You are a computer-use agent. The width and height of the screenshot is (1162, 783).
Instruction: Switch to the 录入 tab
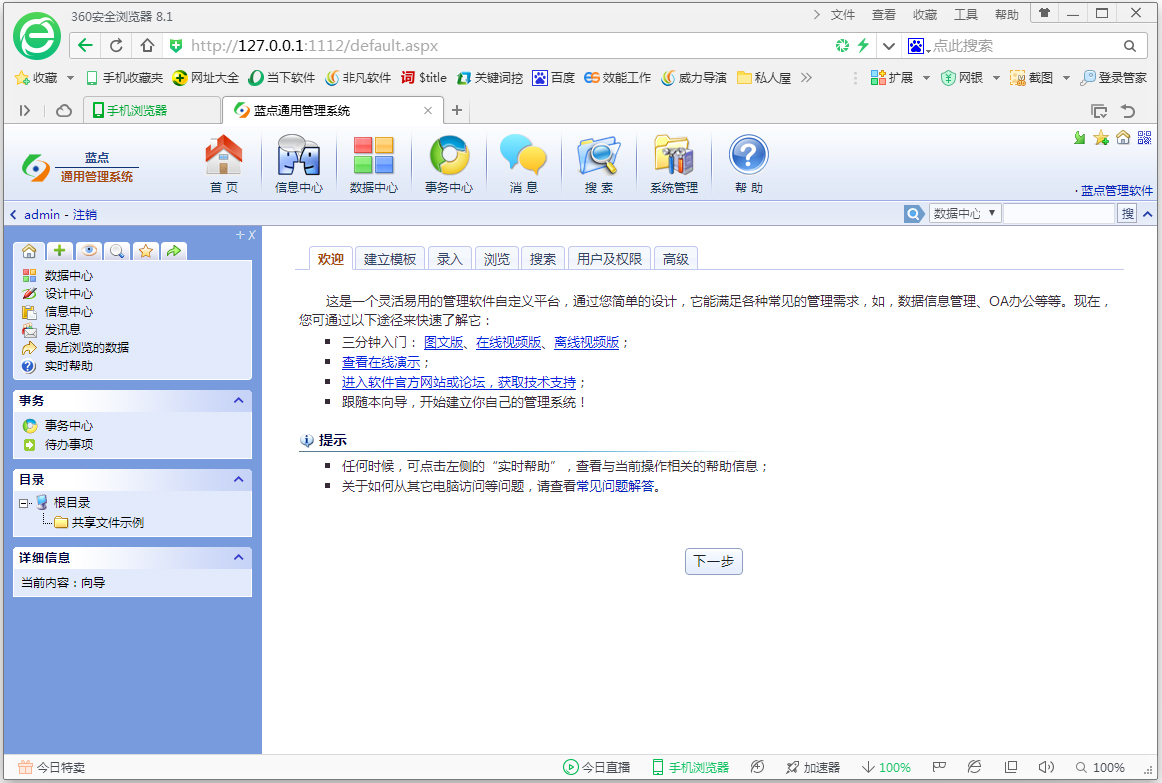(x=449, y=259)
